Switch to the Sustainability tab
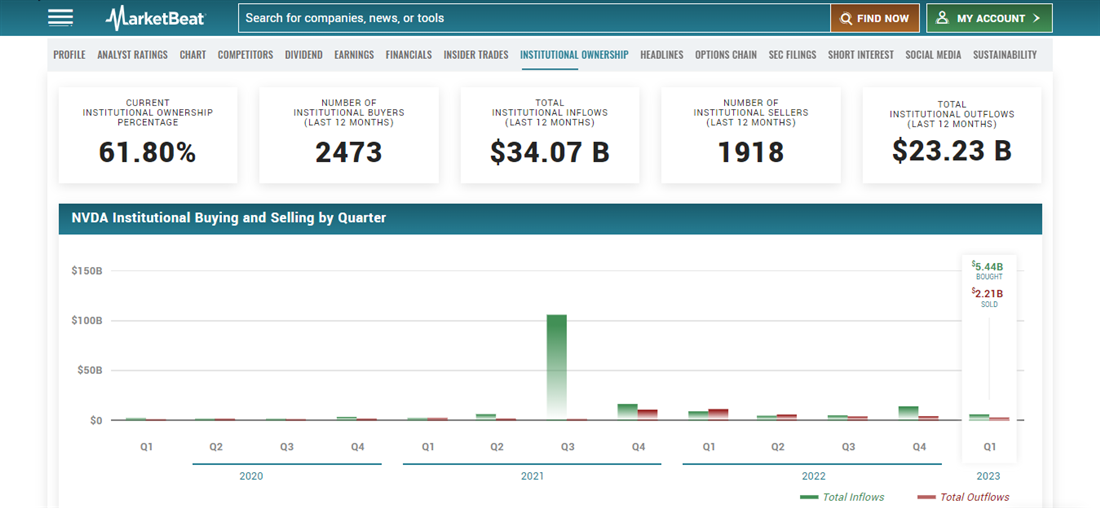1100x508 pixels. point(1004,55)
